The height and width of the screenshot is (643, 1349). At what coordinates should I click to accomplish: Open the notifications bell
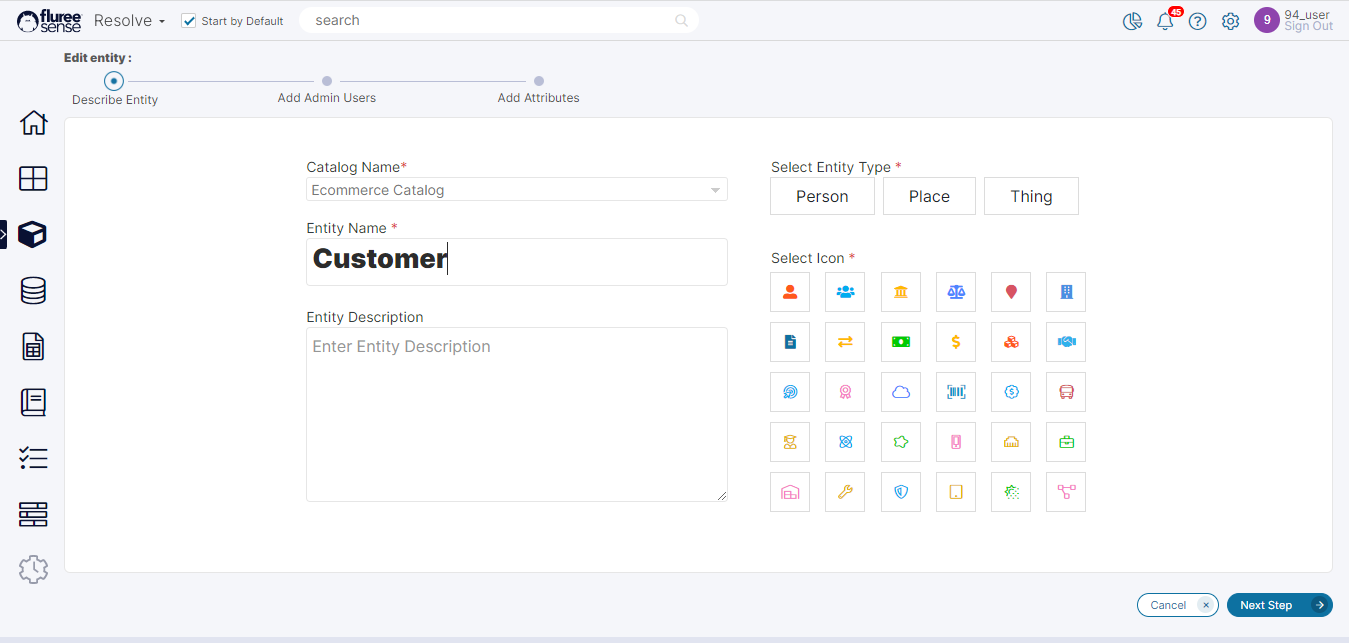[1165, 21]
